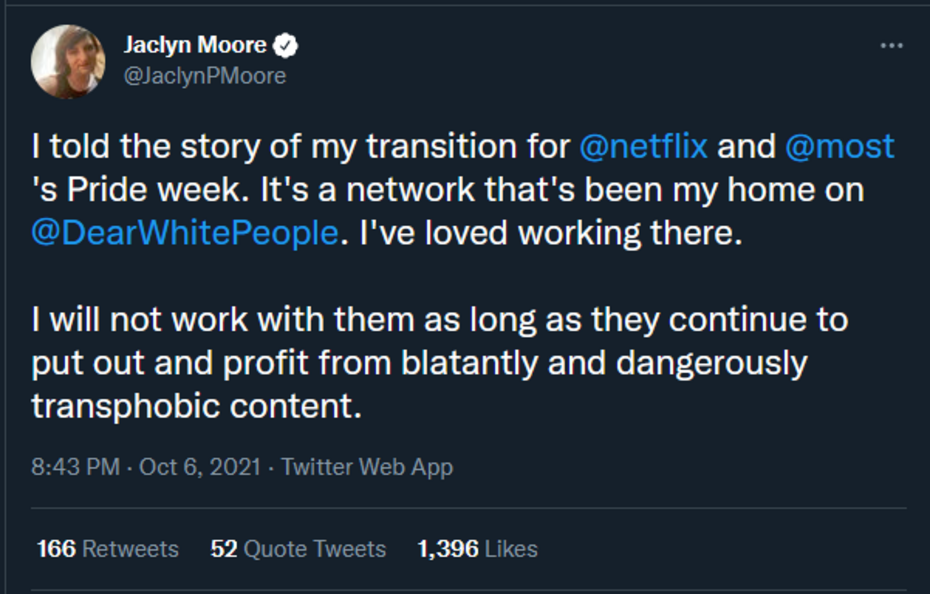Click the "I will not work" line
Viewport: 930px width, 594px height.
[440, 320]
